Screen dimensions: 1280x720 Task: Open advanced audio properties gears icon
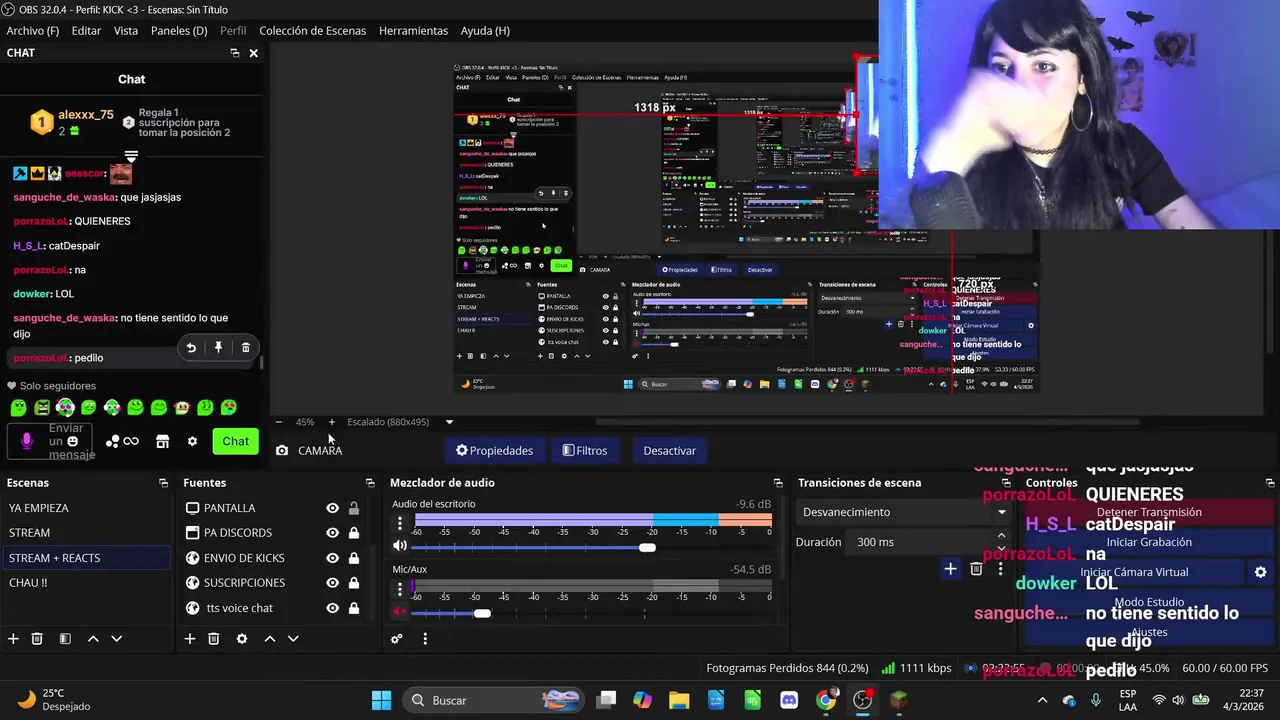coord(397,638)
